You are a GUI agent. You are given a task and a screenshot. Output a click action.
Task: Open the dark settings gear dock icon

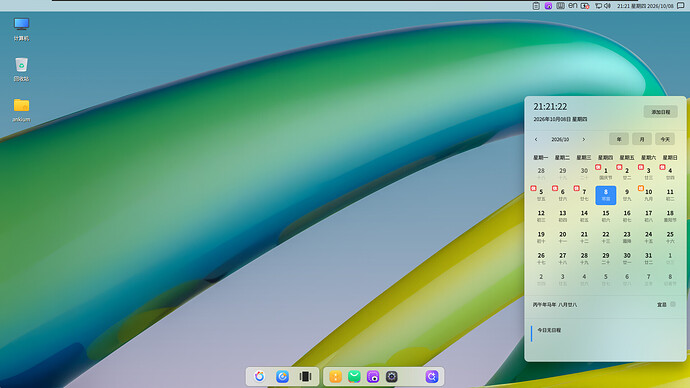(x=392, y=377)
